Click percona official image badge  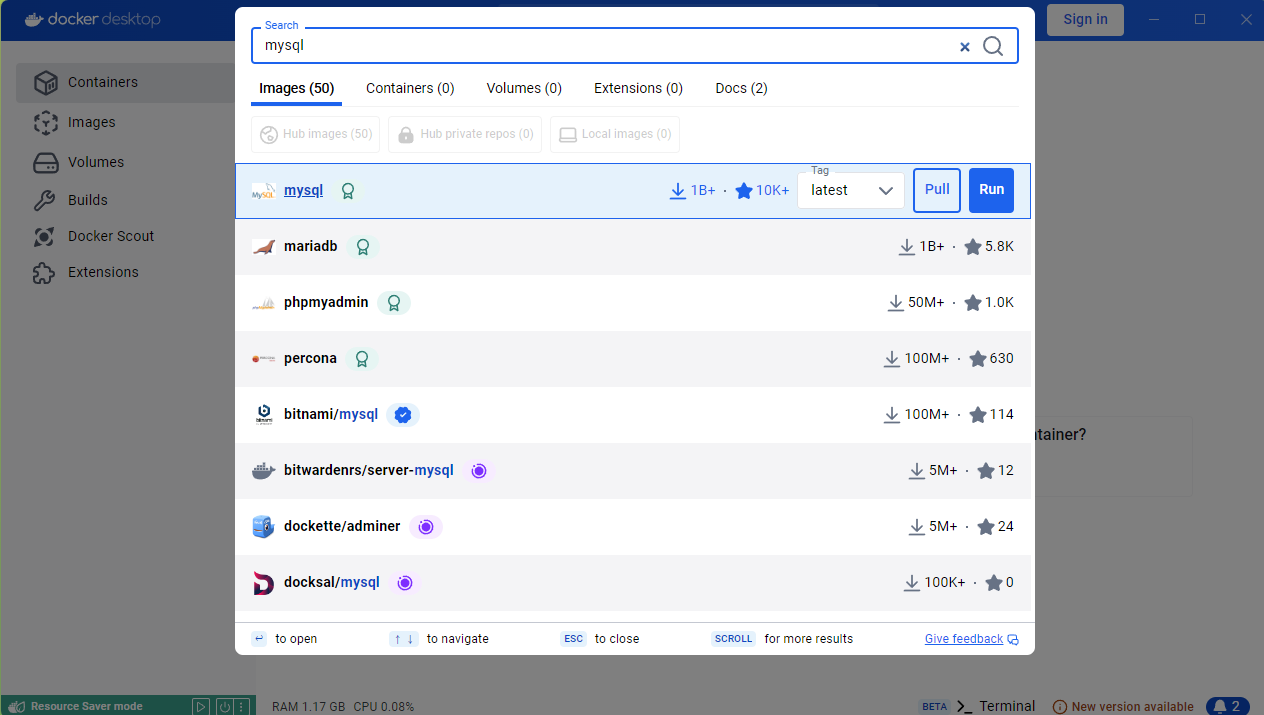(x=363, y=359)
